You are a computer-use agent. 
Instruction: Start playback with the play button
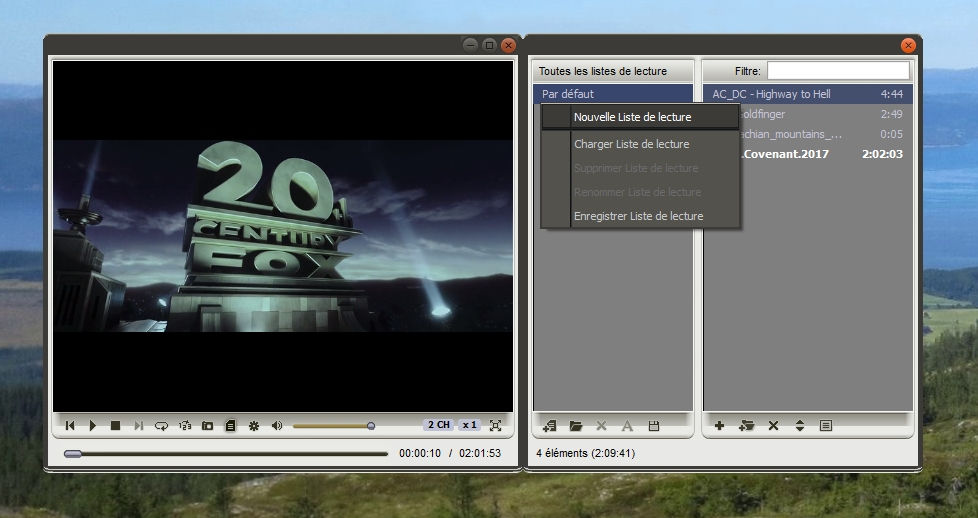click(93, 426)
